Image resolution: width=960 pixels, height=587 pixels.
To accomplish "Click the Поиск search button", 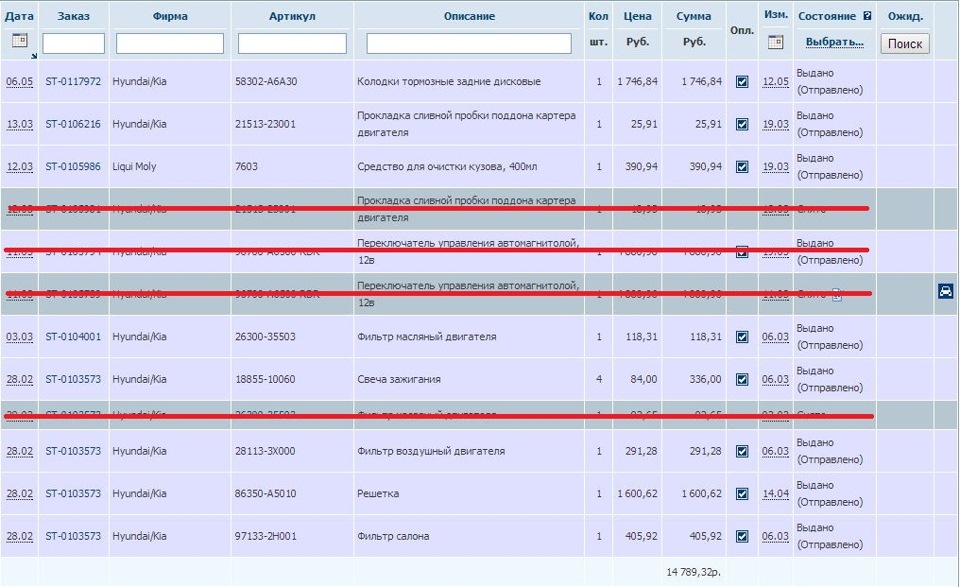I will pos(905,44).
